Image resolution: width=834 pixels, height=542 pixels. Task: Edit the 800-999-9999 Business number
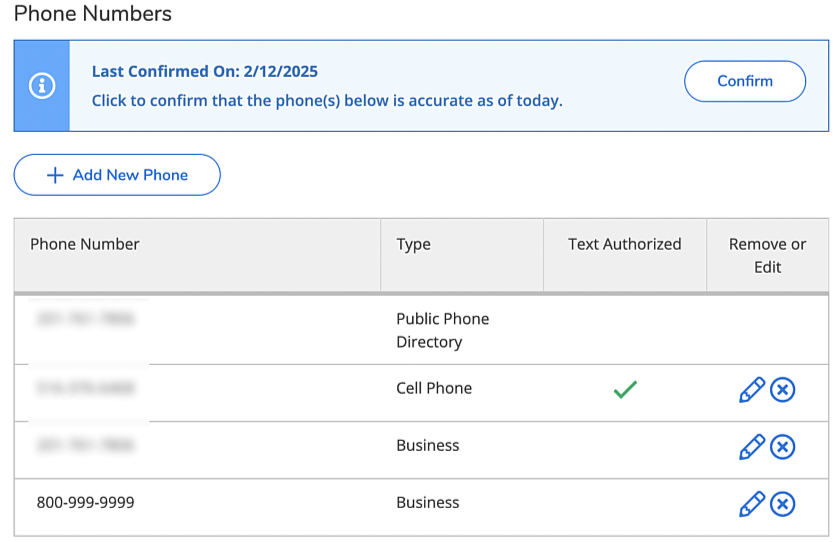(751, 504)
